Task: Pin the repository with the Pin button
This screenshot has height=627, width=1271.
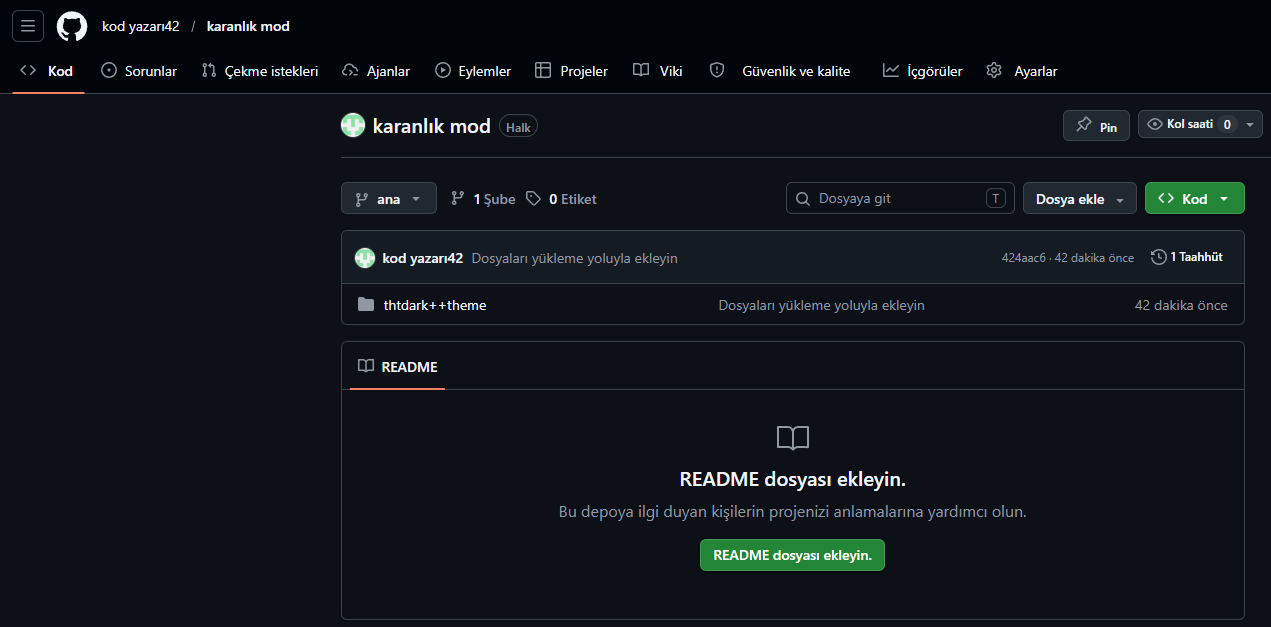Action: 1096,125
